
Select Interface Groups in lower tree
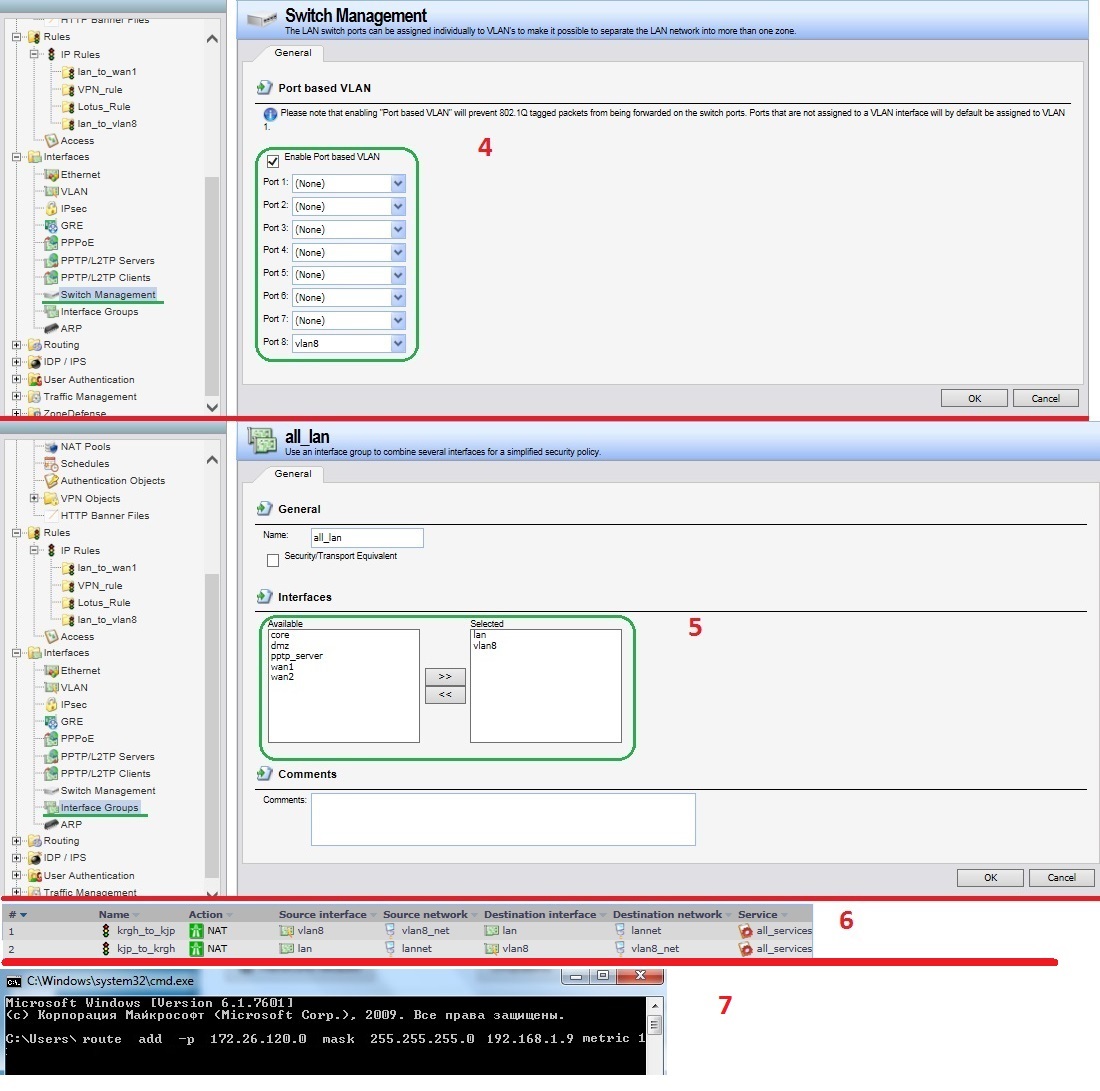99,808
